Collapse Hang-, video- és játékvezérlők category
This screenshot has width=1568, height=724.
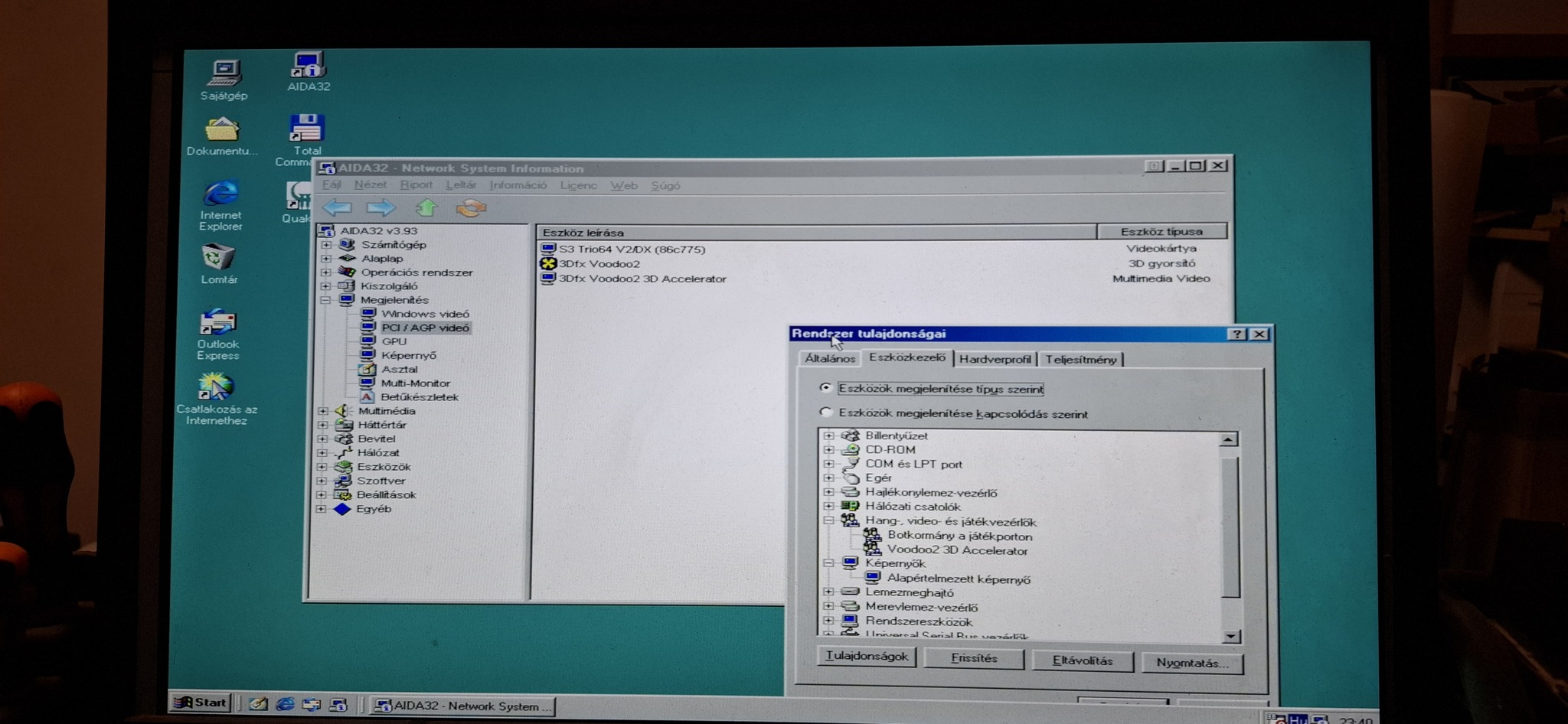pos(828,520)
